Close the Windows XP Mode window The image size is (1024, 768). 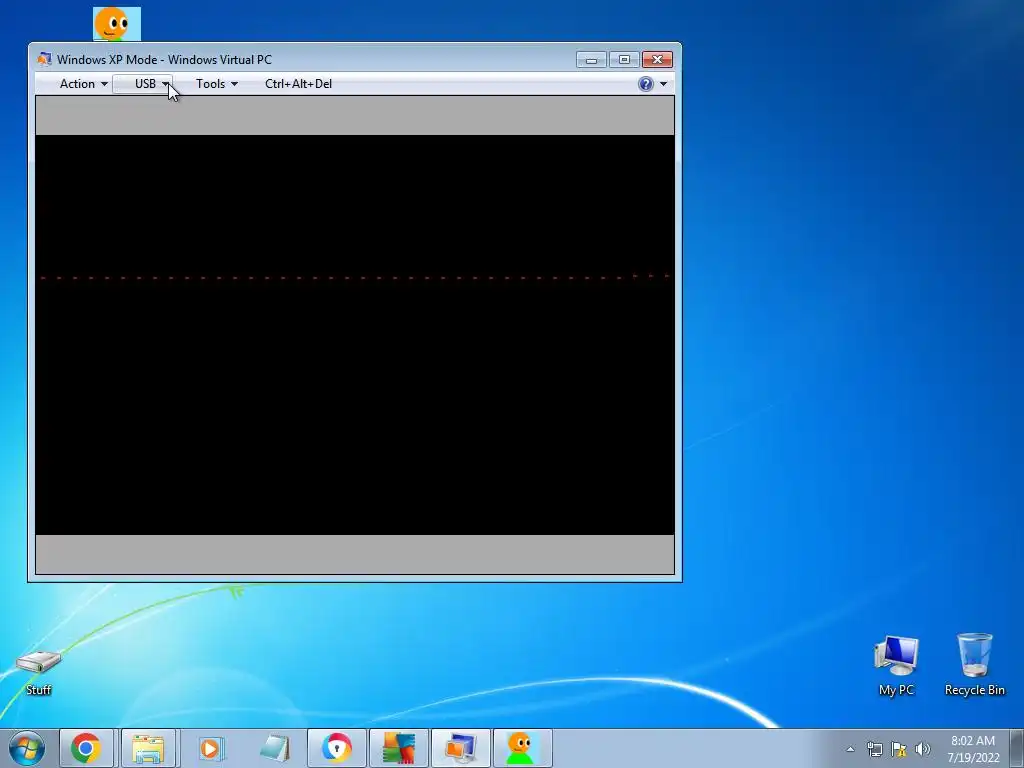pos(657,59)
